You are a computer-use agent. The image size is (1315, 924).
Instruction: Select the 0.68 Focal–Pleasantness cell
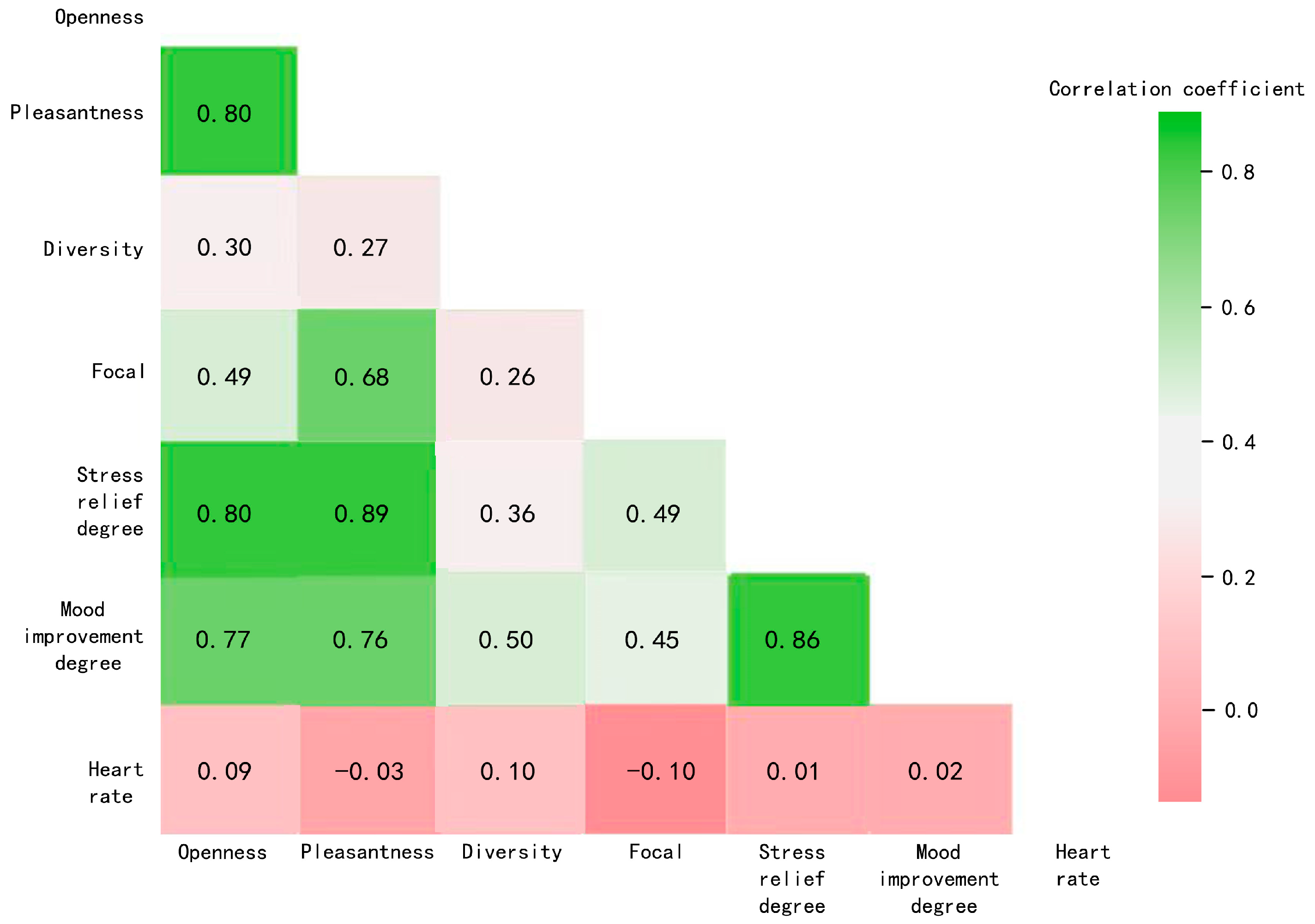pos(367,376)
